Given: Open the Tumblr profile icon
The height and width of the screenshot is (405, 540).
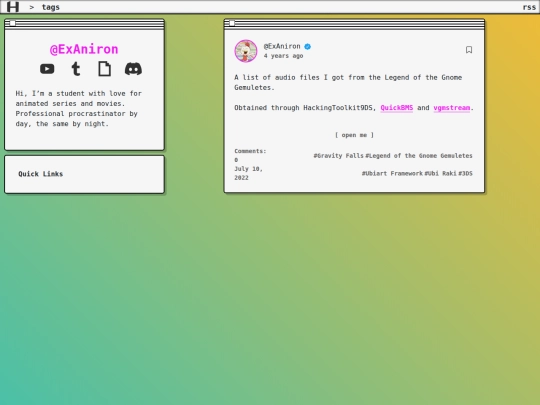Looking at the screenshot, I should click(x=76, y=69).
